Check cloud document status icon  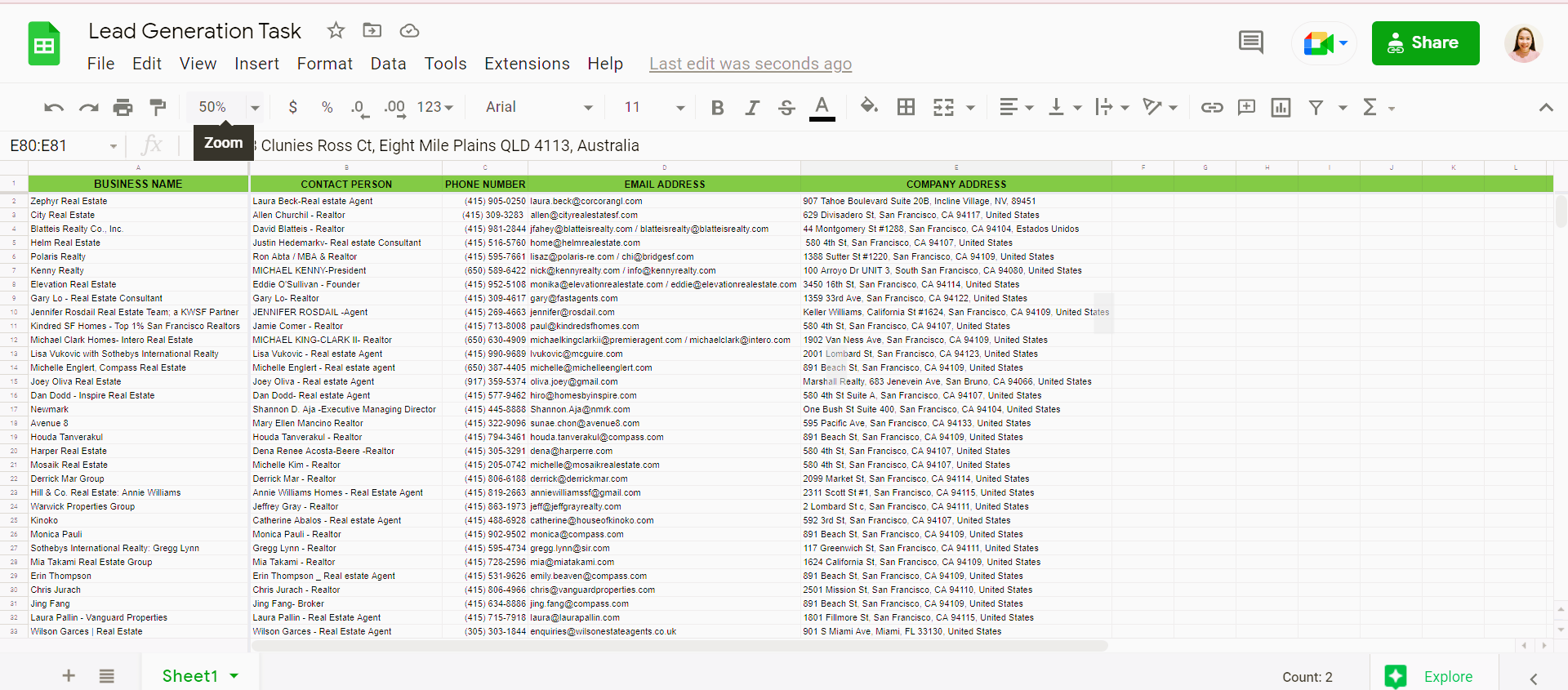coord(409,30)
